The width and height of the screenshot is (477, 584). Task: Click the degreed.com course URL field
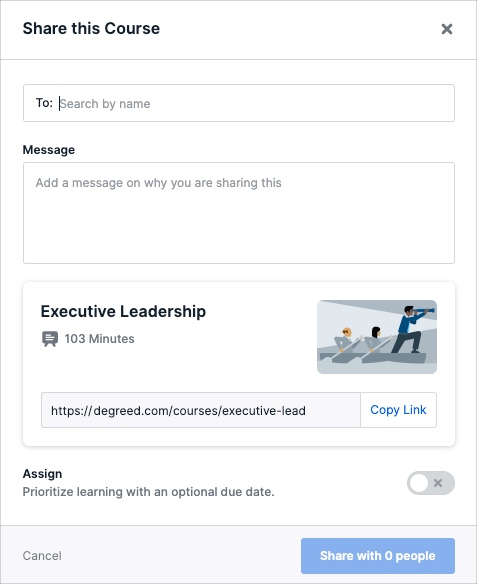pyautogui.click(x=201, y=410)
